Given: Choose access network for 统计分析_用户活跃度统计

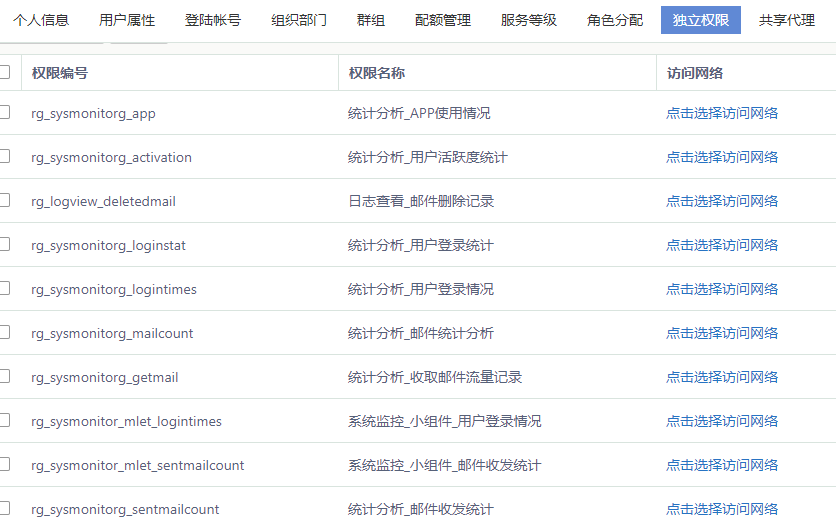Looking at the screenshot, I should tap(722, 157).
